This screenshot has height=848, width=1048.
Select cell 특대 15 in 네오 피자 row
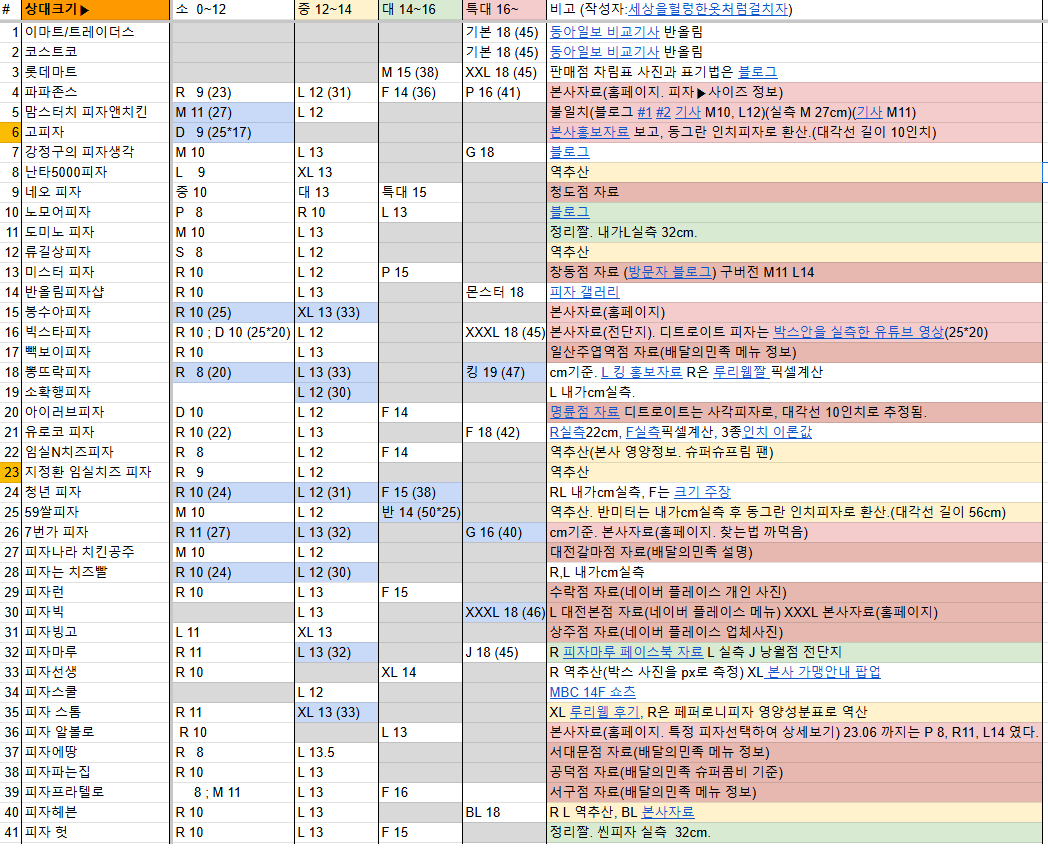(420, 192)
